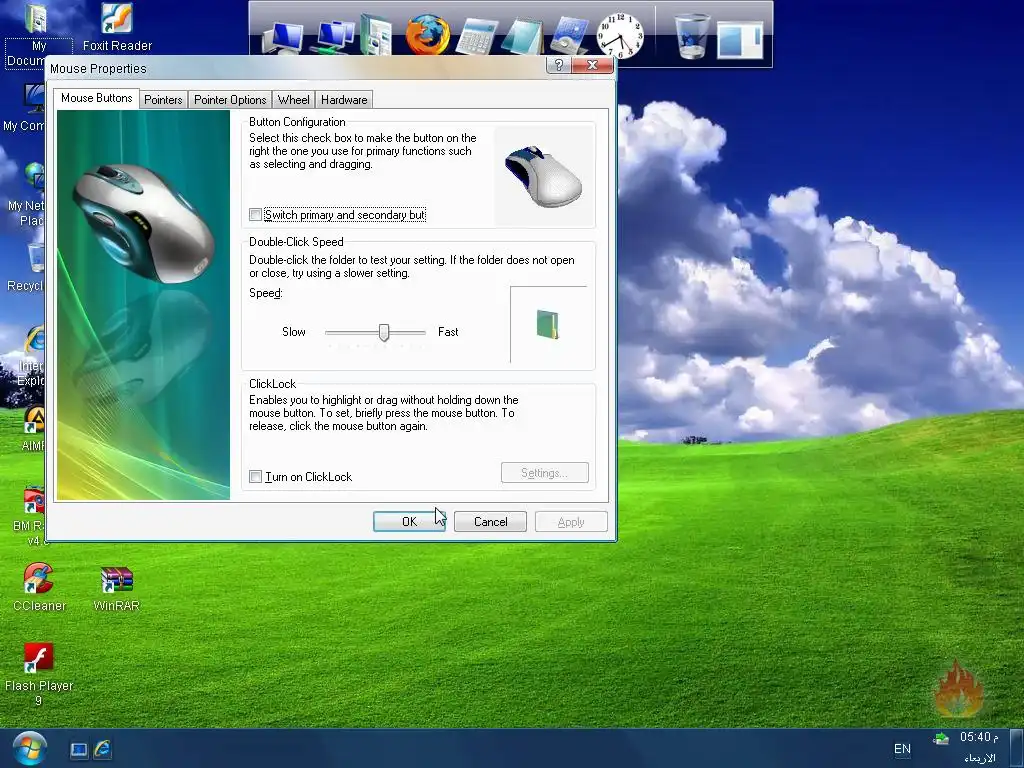The height and width of the screenshot is (768, 1024).
Task: Turn on ClickLock checkbox
Action: (255, 477)
